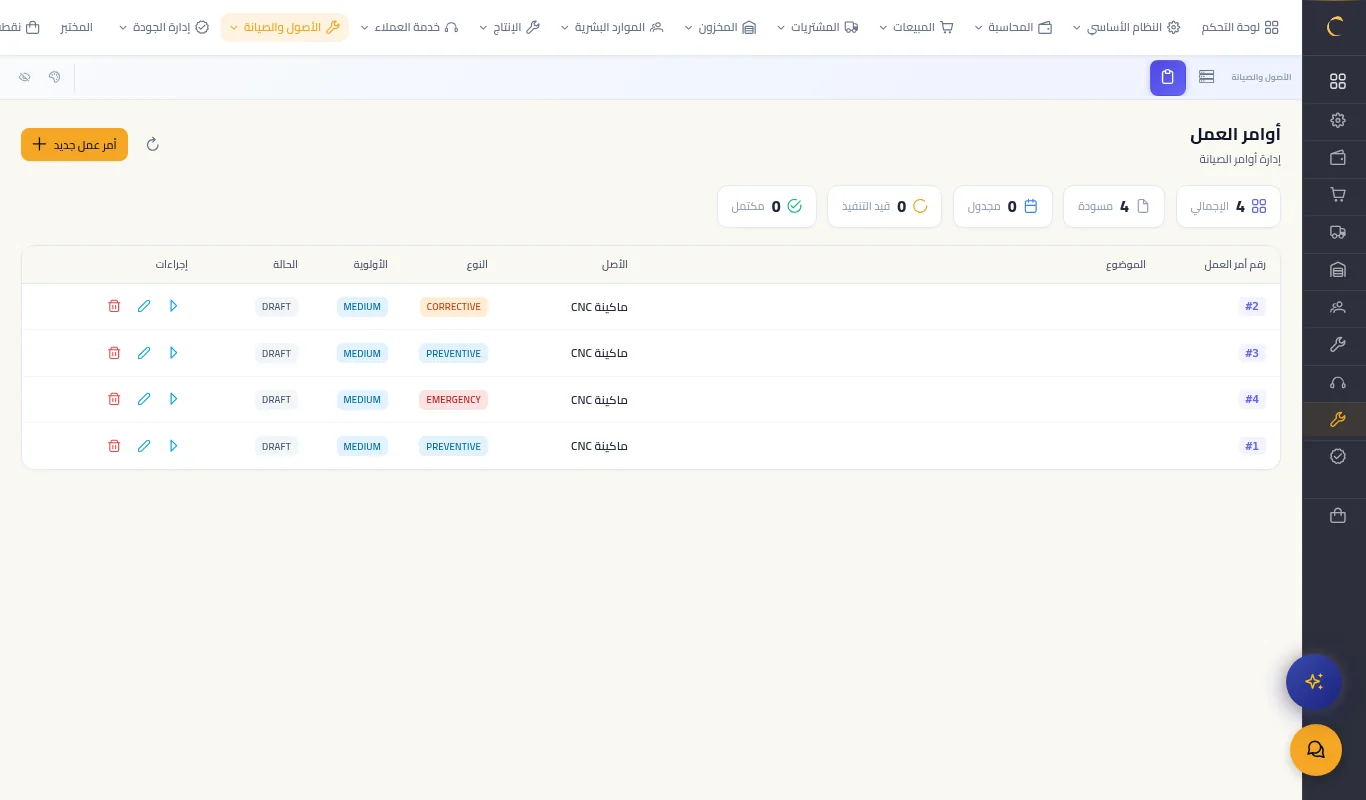Screen dimensions: 1366x800
Task: Open the الإنتاج top menu
Action: (x=510, y=27)
